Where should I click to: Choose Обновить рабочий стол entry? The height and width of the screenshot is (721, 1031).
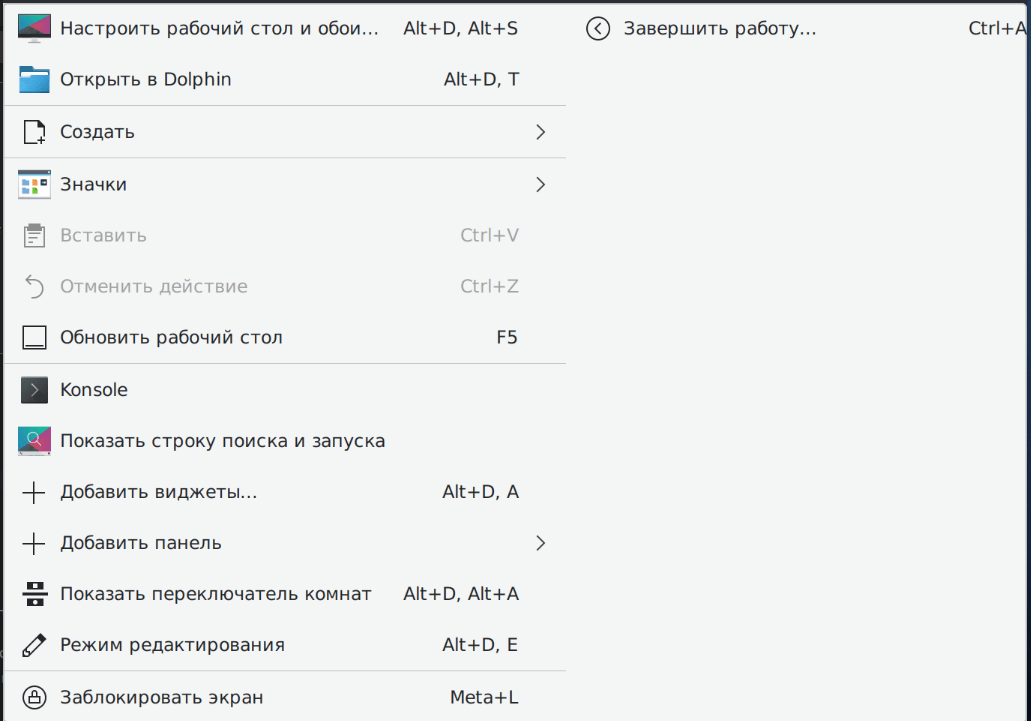[x=171, y=338]
